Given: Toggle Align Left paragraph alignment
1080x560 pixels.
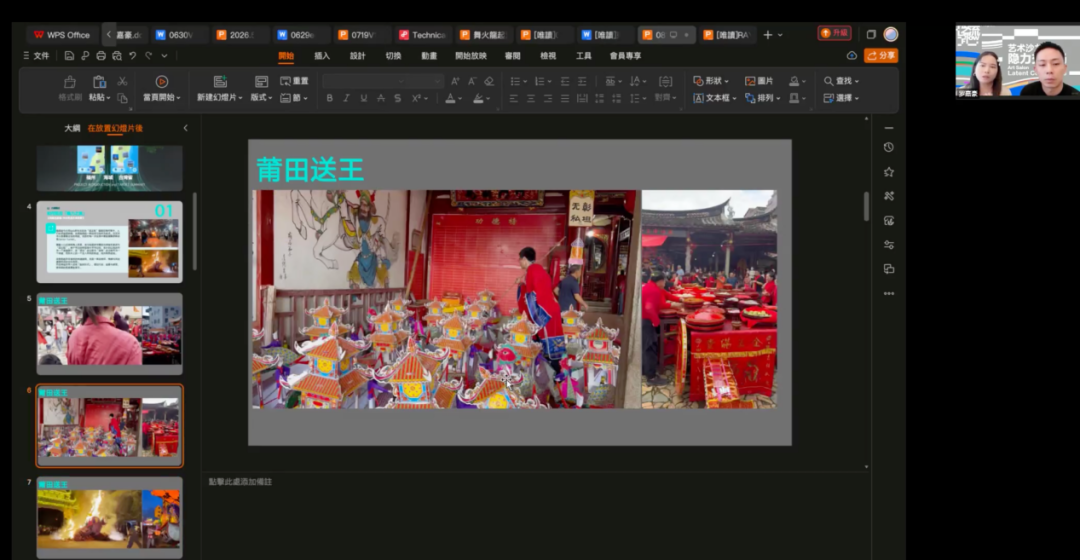Looking at the screenshot, I should pyautogui.click(x=513, y=98).
